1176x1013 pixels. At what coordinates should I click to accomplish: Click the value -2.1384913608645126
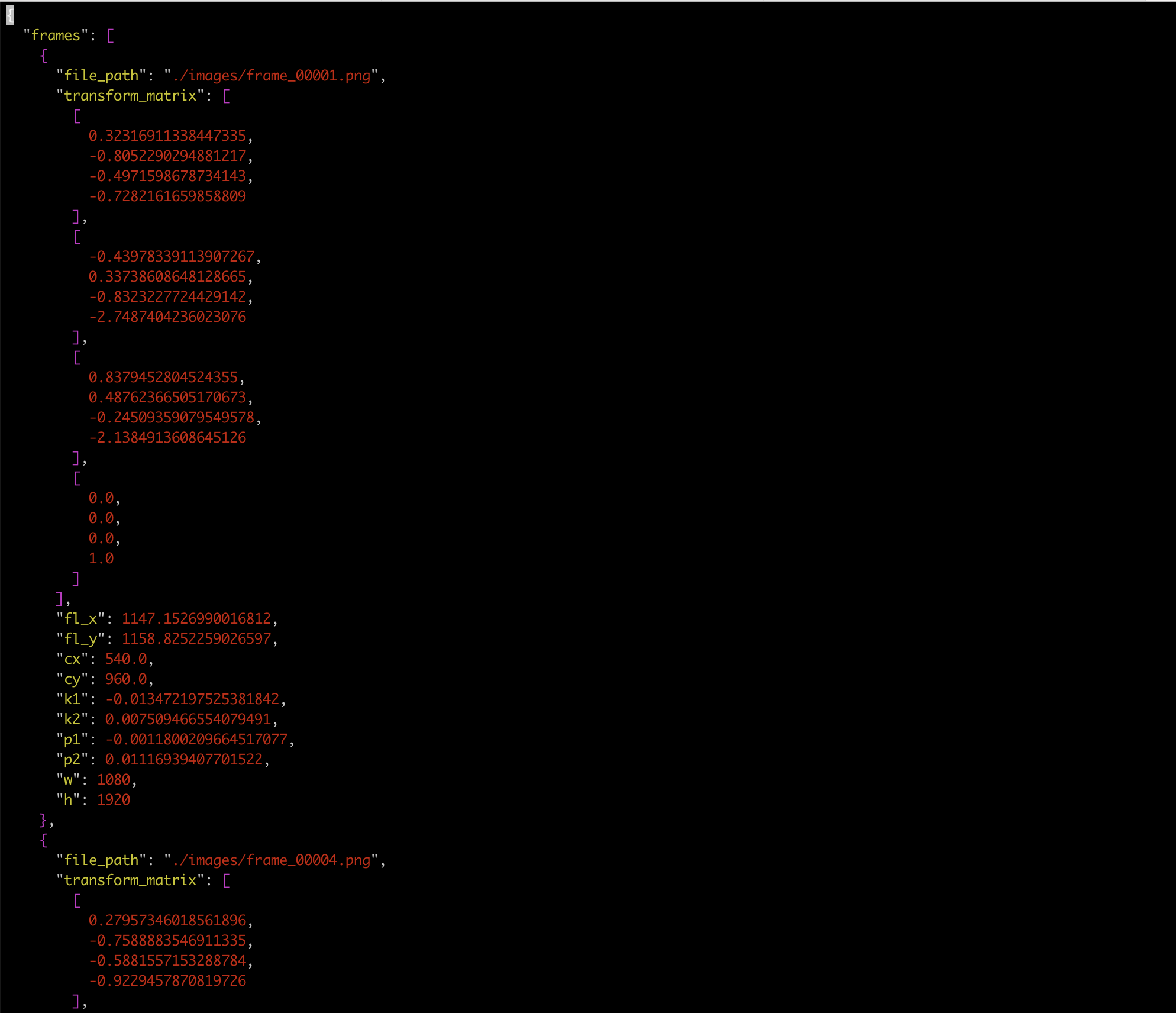[x=167, y=438]
